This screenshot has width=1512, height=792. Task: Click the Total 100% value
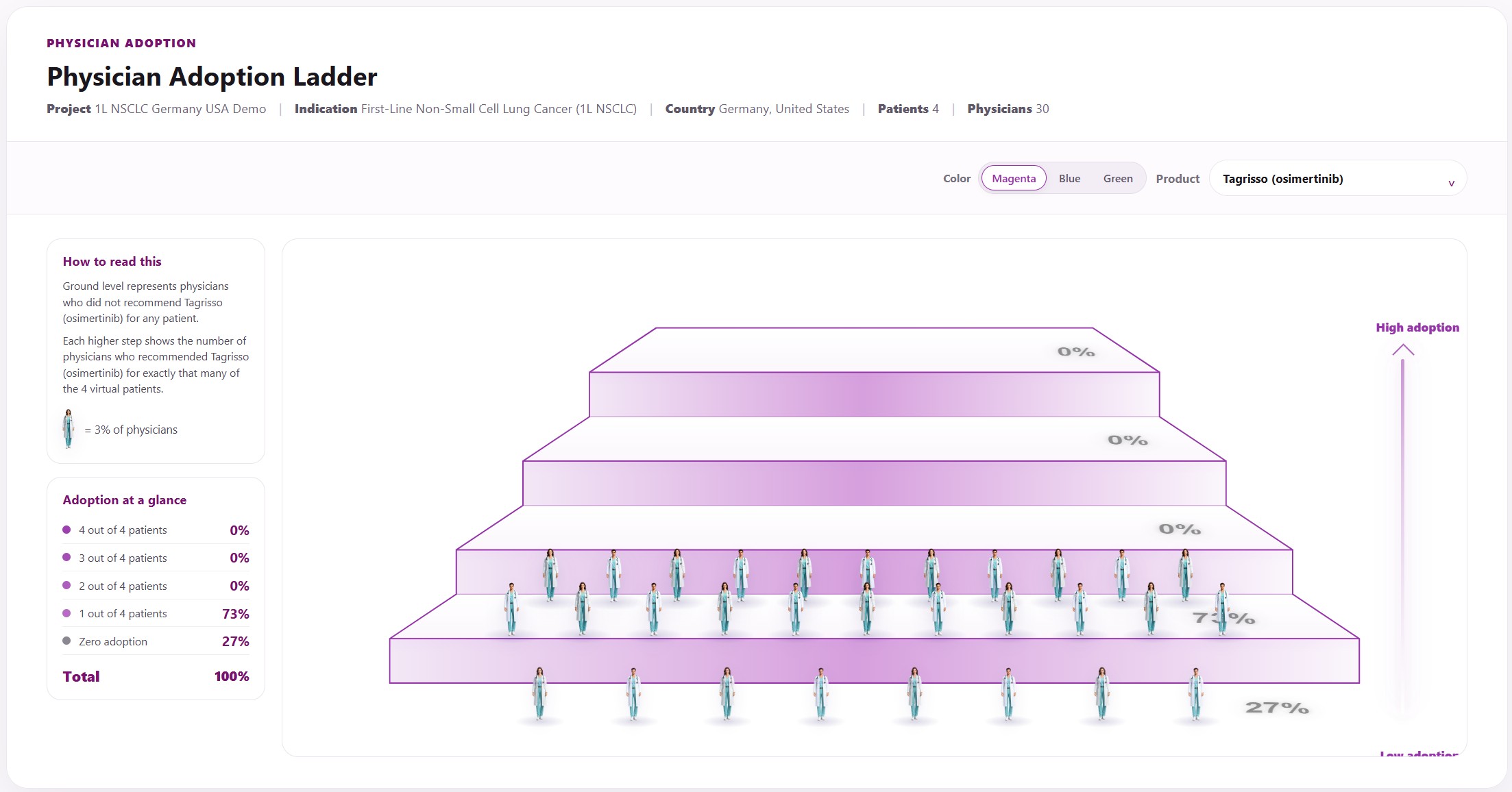click(x=232, y=676)
